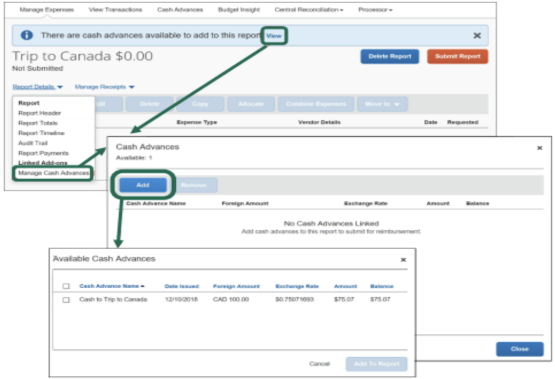Click the Allocate toolbar button
555x379 pixels.
251,104
